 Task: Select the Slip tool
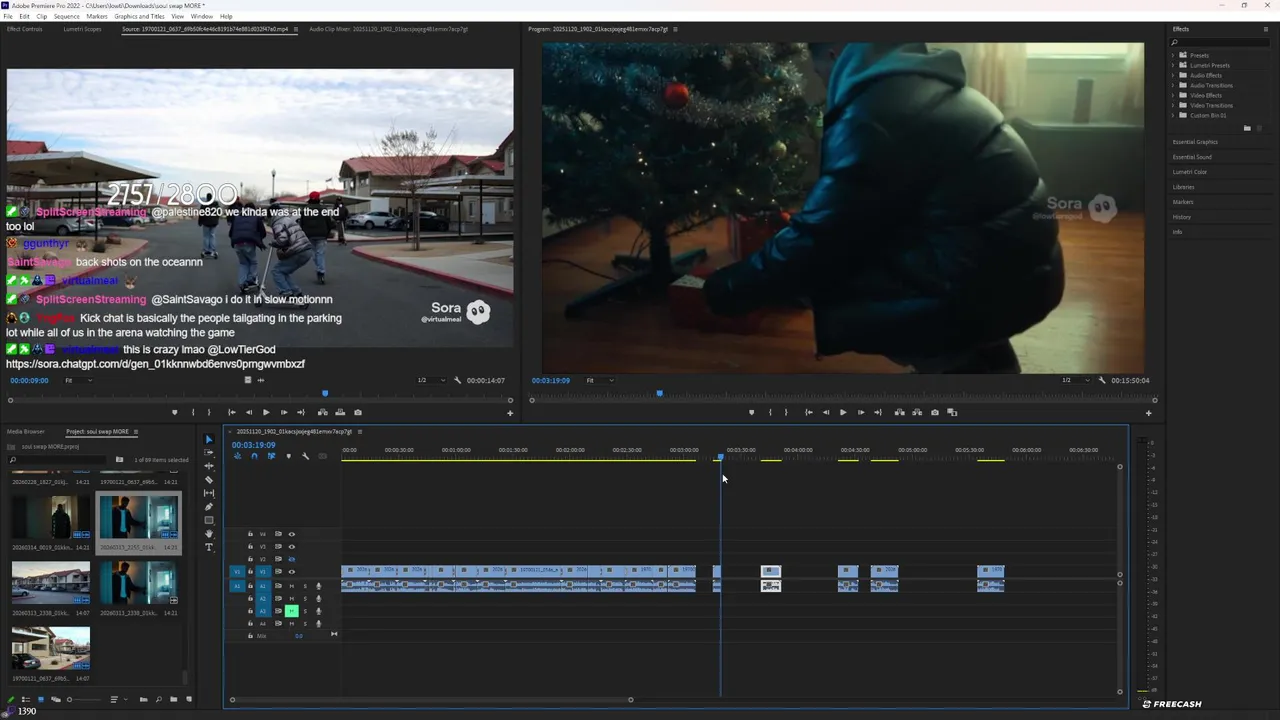click(x=209, y=493)
